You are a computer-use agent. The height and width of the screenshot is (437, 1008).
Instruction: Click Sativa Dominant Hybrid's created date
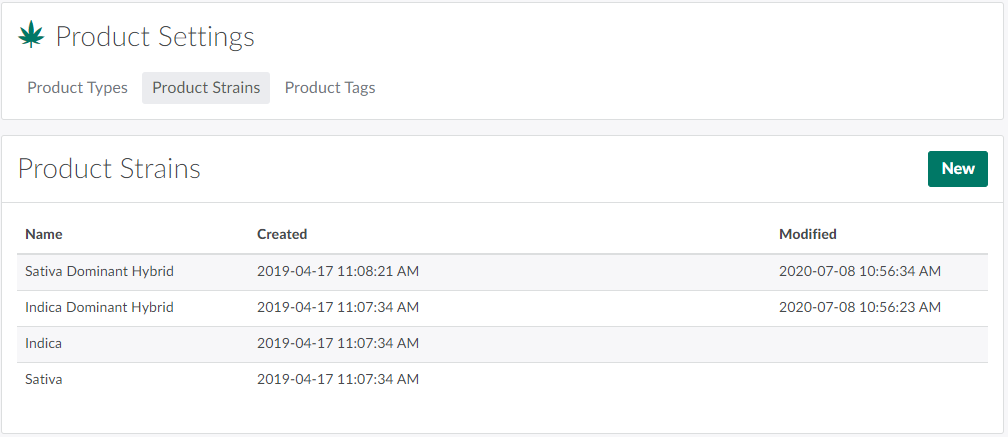coord(338,271)
